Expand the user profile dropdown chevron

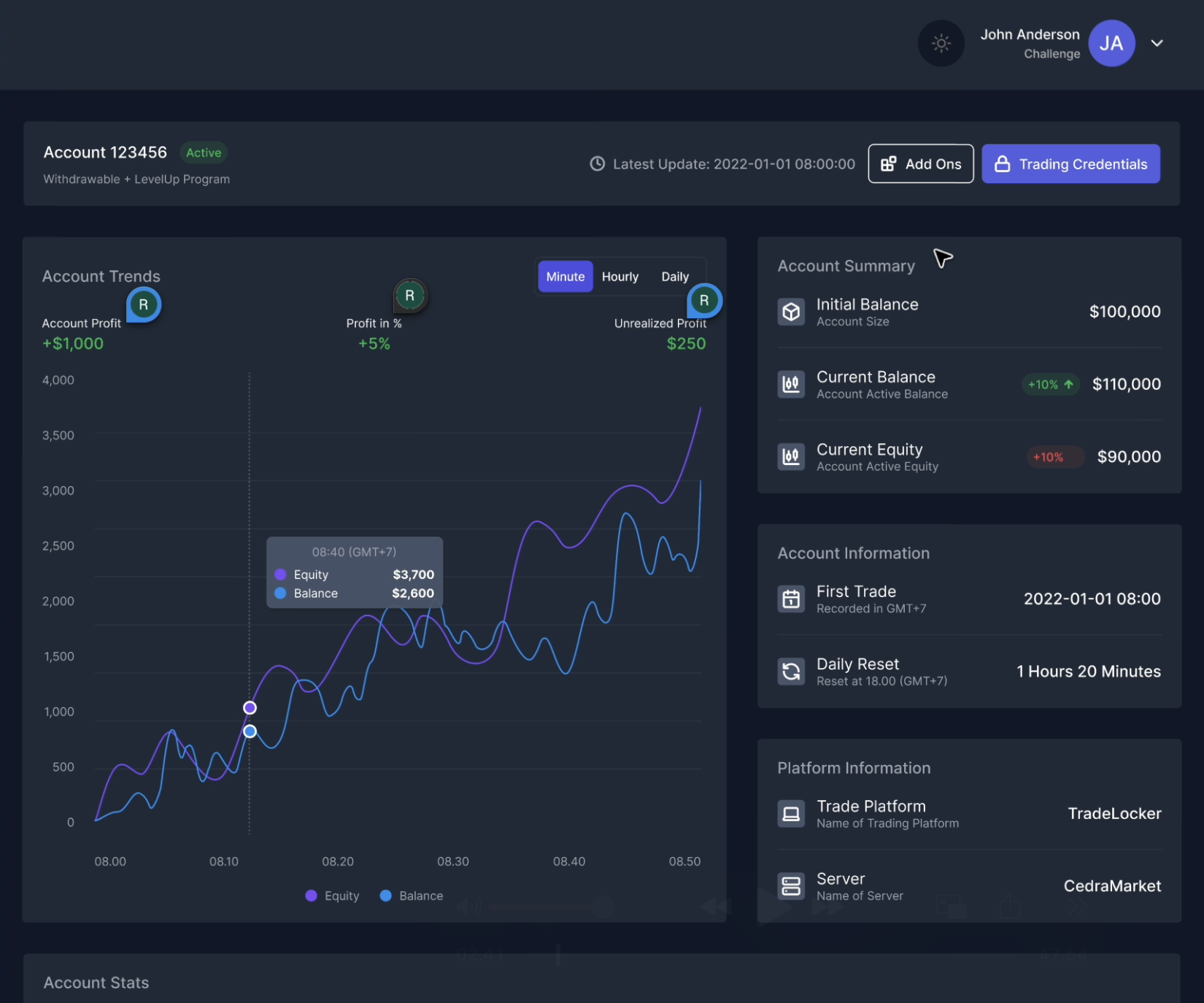coord(1157,43)
